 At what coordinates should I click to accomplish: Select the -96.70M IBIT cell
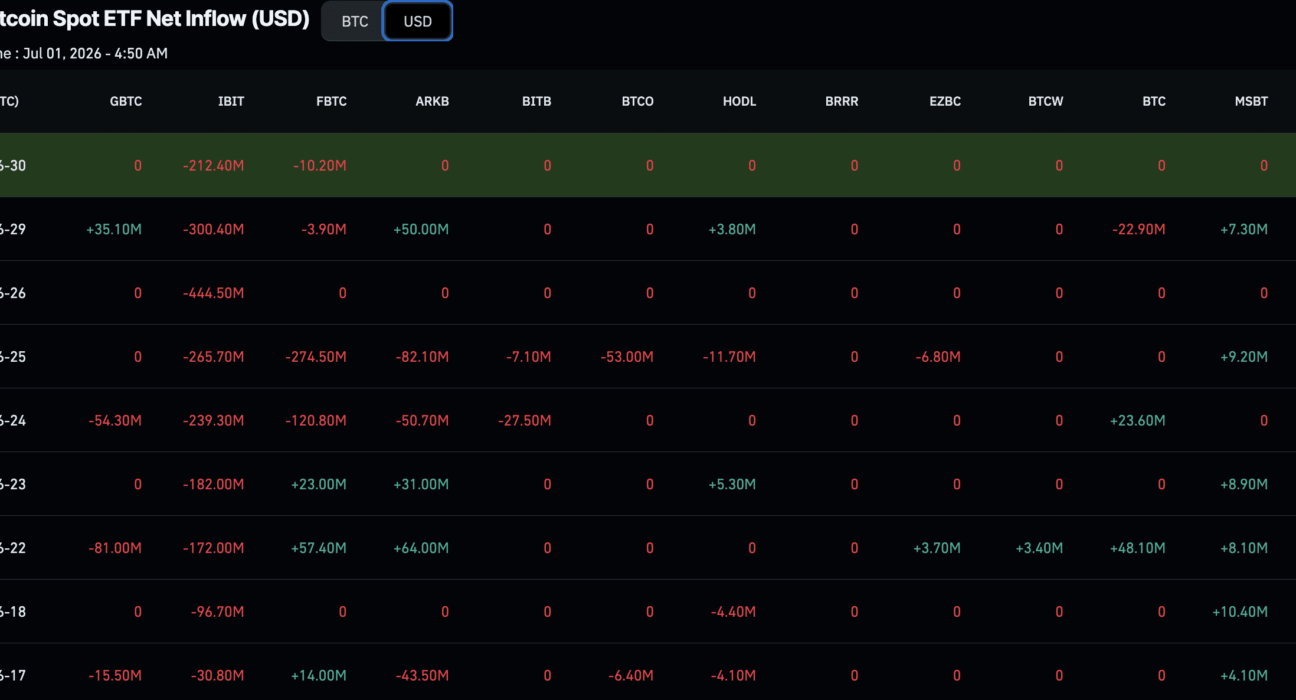tap(217, 612)
